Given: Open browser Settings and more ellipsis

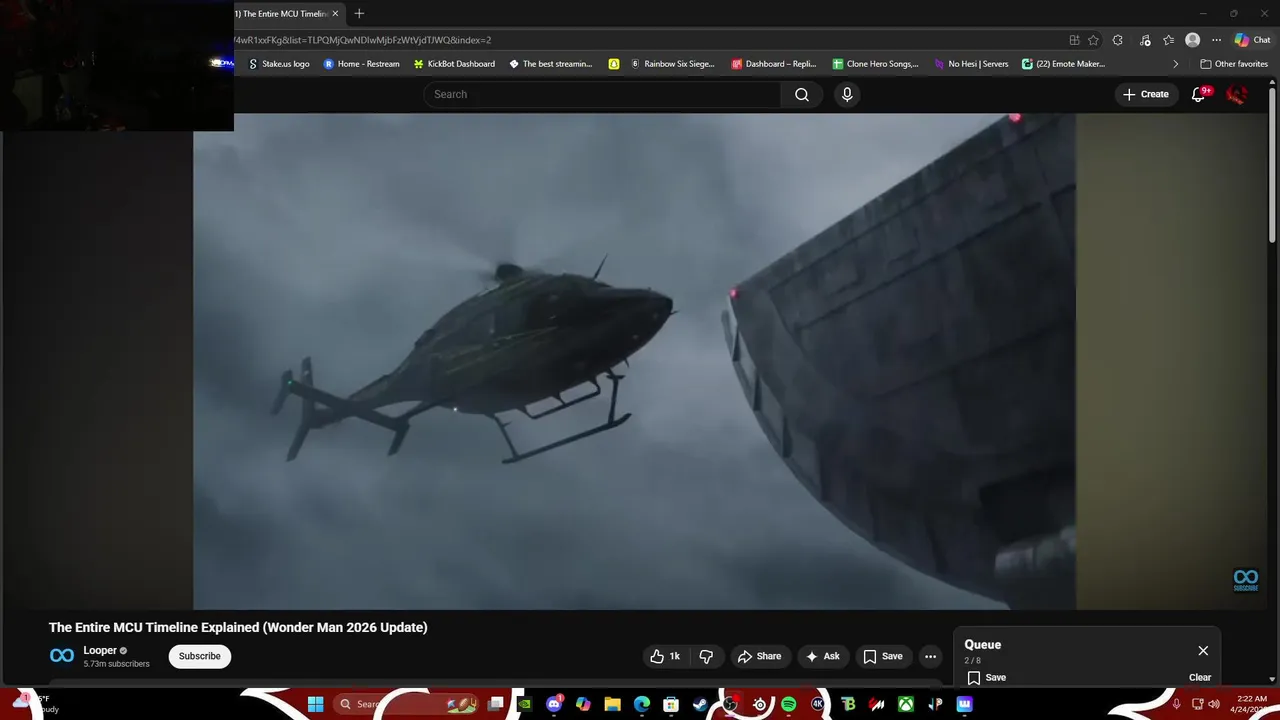Looking at the screenshot, I should click(1216, 40).
